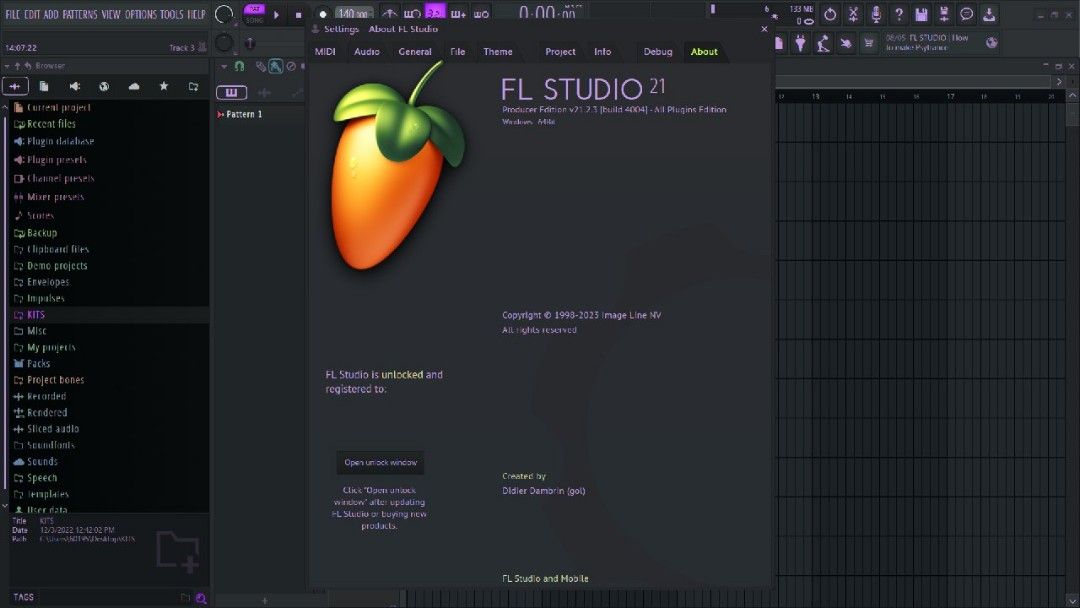This screenshot has width=1080, height=608.
Task: Open the help question mark icon
Action: (x=899, y=15)
